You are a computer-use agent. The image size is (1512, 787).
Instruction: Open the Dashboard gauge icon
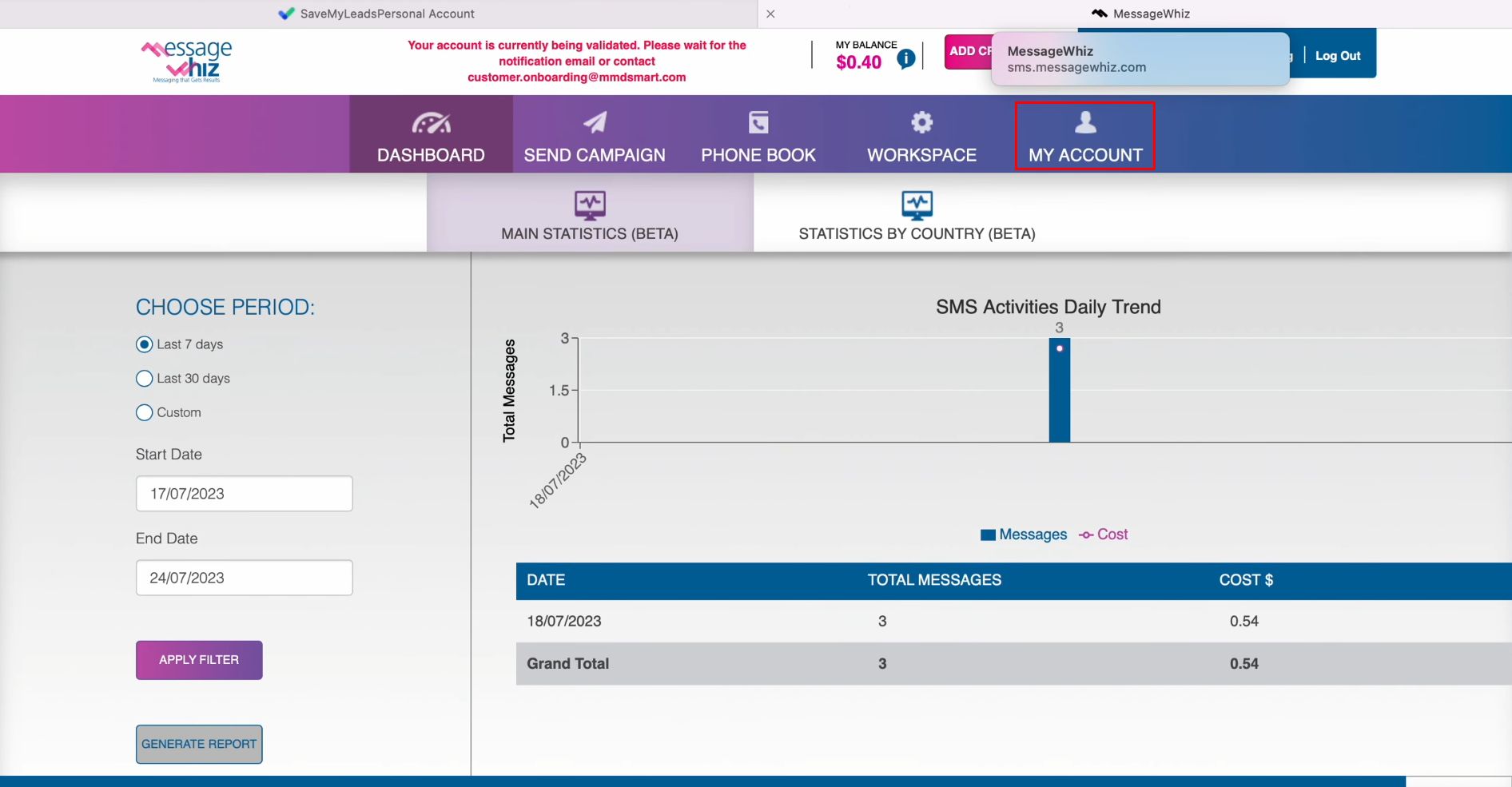[432, 123]
